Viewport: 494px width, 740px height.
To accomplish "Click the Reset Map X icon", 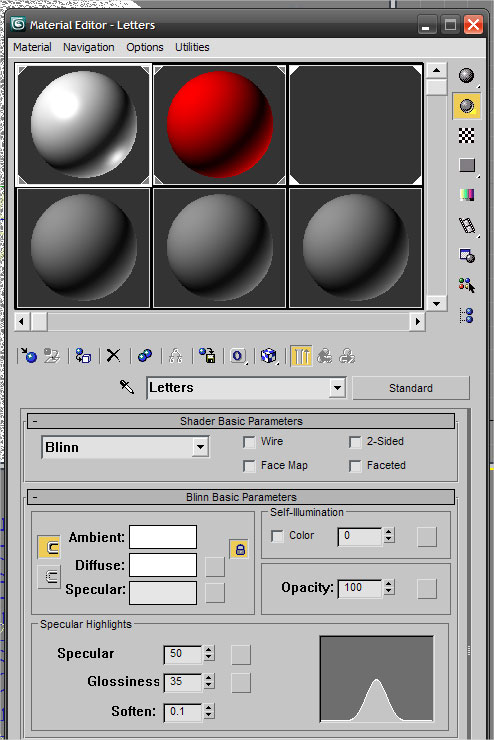I will pyautogui.click(x=113, y=356).
